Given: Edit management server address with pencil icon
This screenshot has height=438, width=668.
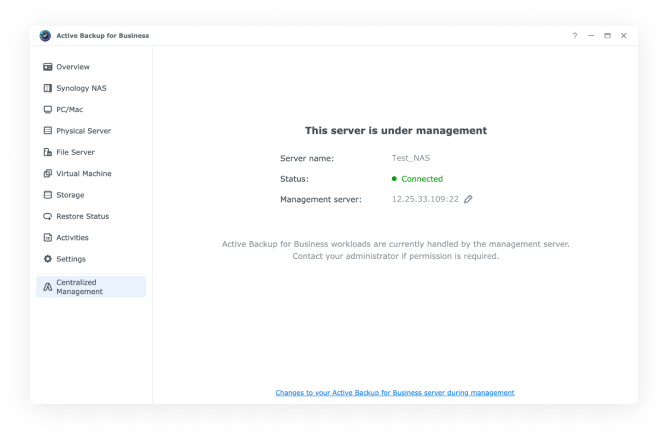Looking at the screenshot, I should pos(468,199).
